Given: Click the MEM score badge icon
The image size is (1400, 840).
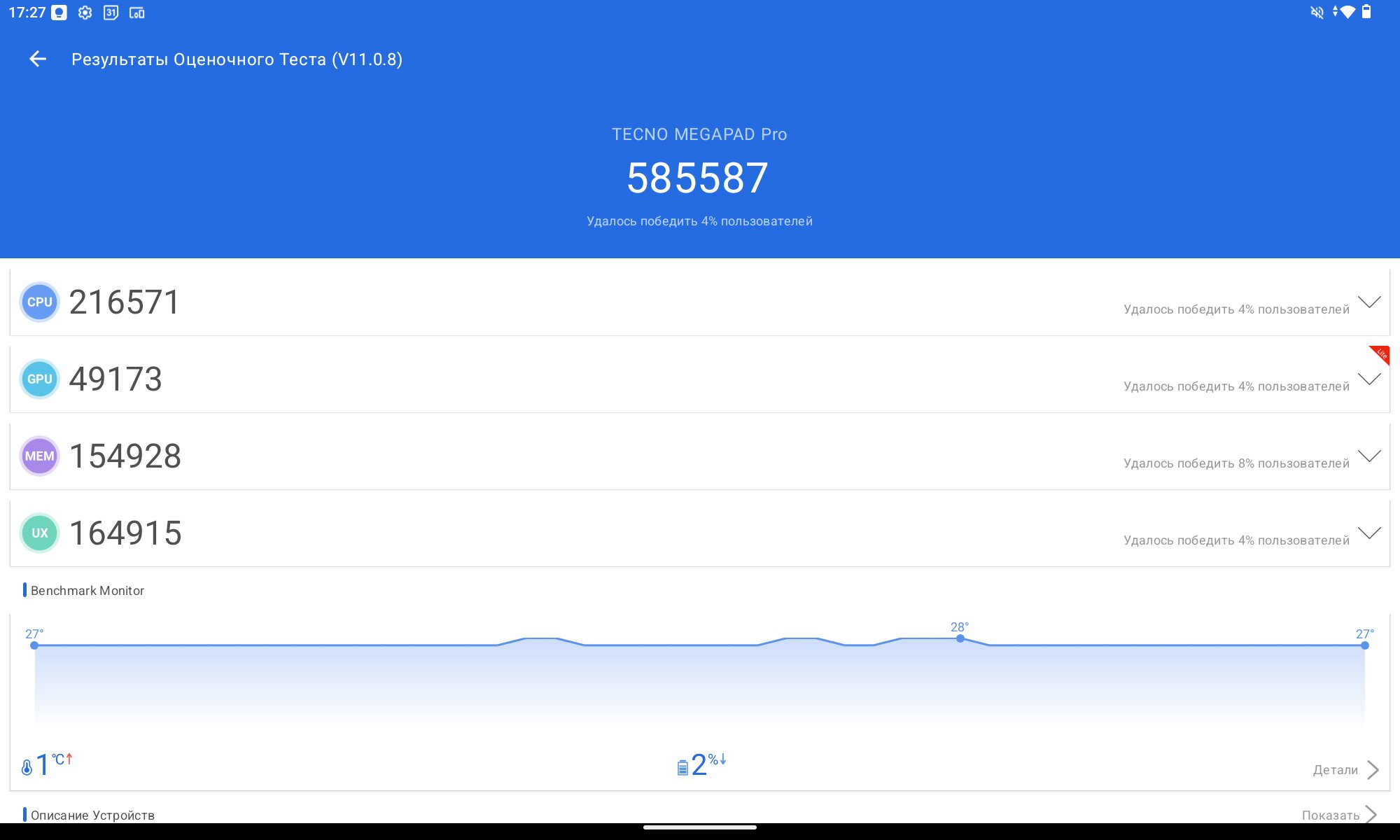Looking at the screenshot, I should (x=40, y=456).
